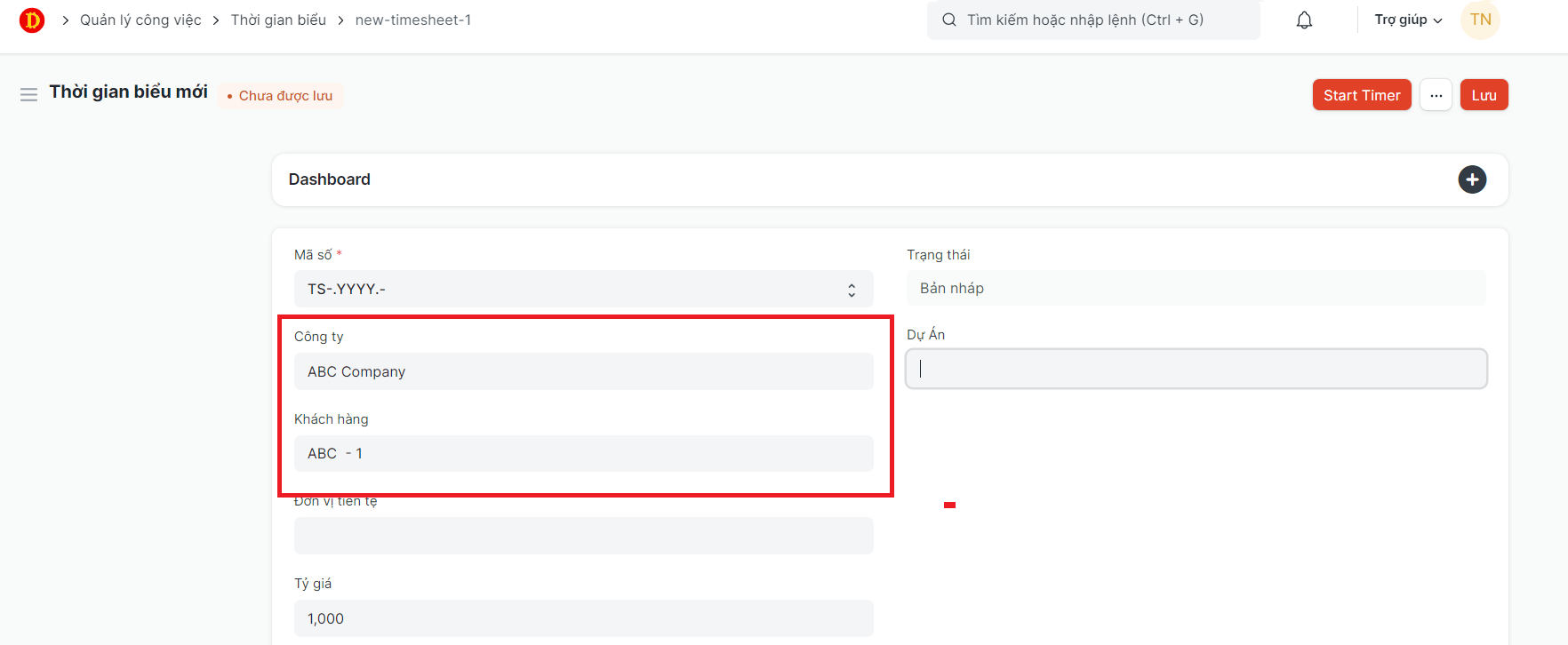Click the Tỷ giá exchange rate field
Image resolution: width=1568 pixels, height=645 pixels.
(x=583, y=618)
